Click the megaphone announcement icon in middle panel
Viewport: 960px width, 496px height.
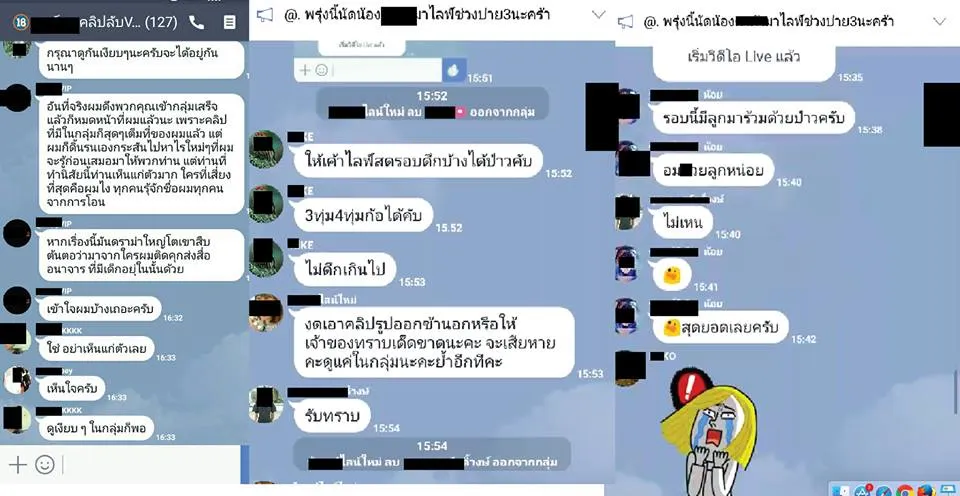point(265,15)
